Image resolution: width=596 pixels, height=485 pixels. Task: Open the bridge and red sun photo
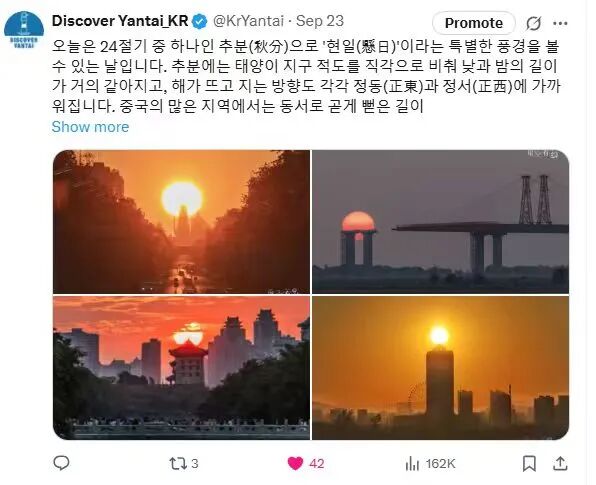(x=441, y=222)
